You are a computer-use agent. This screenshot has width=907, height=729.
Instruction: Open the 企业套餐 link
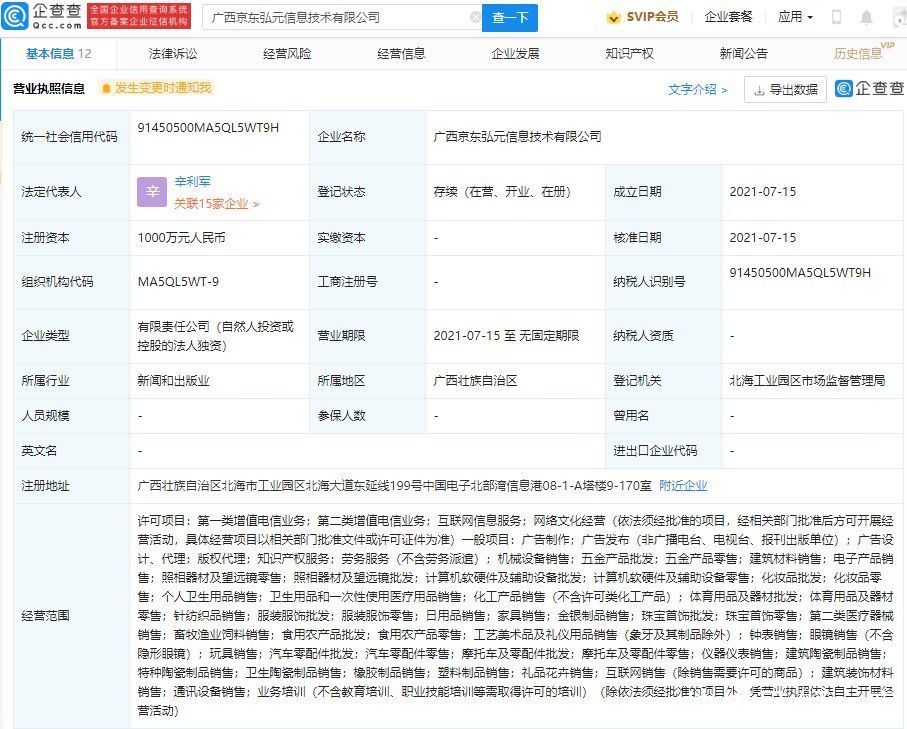pos(728,17)
